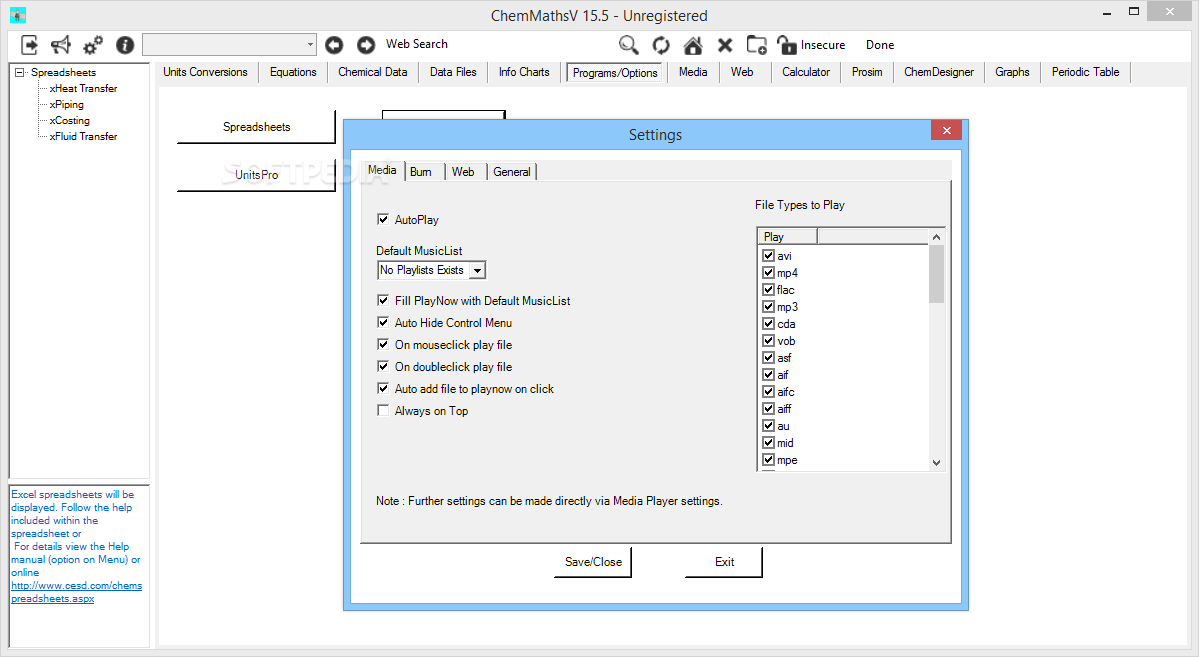Click the refresh icon

coord(661,45)
